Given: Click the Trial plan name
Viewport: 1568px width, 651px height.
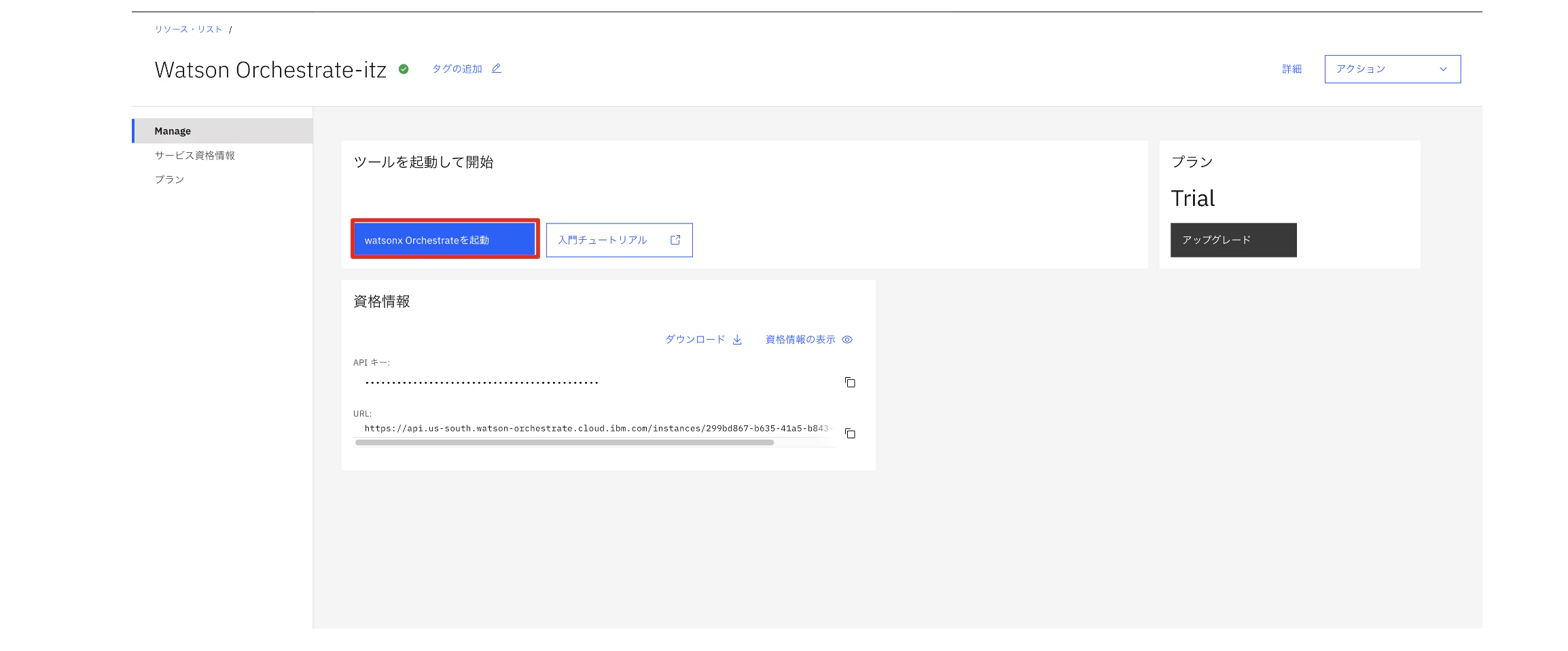Looking at the screenshot, I should coord(1192,198).
